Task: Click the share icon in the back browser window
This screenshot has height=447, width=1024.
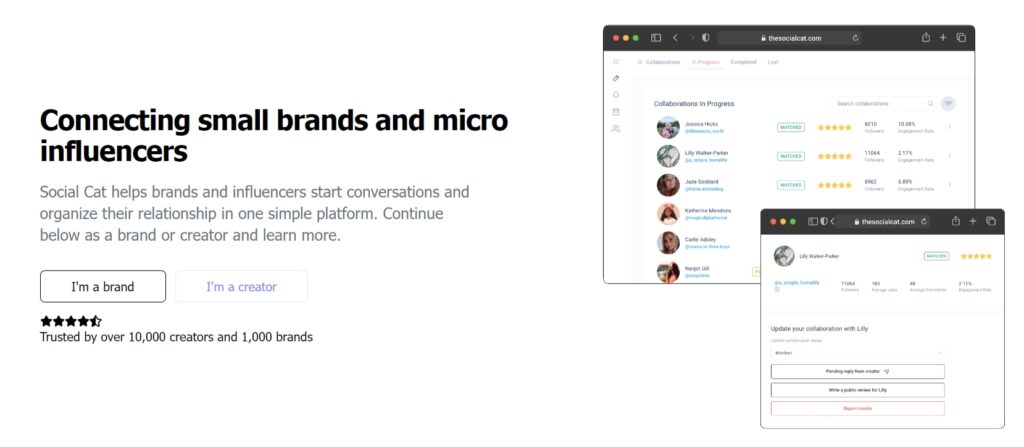Action: 925,38
